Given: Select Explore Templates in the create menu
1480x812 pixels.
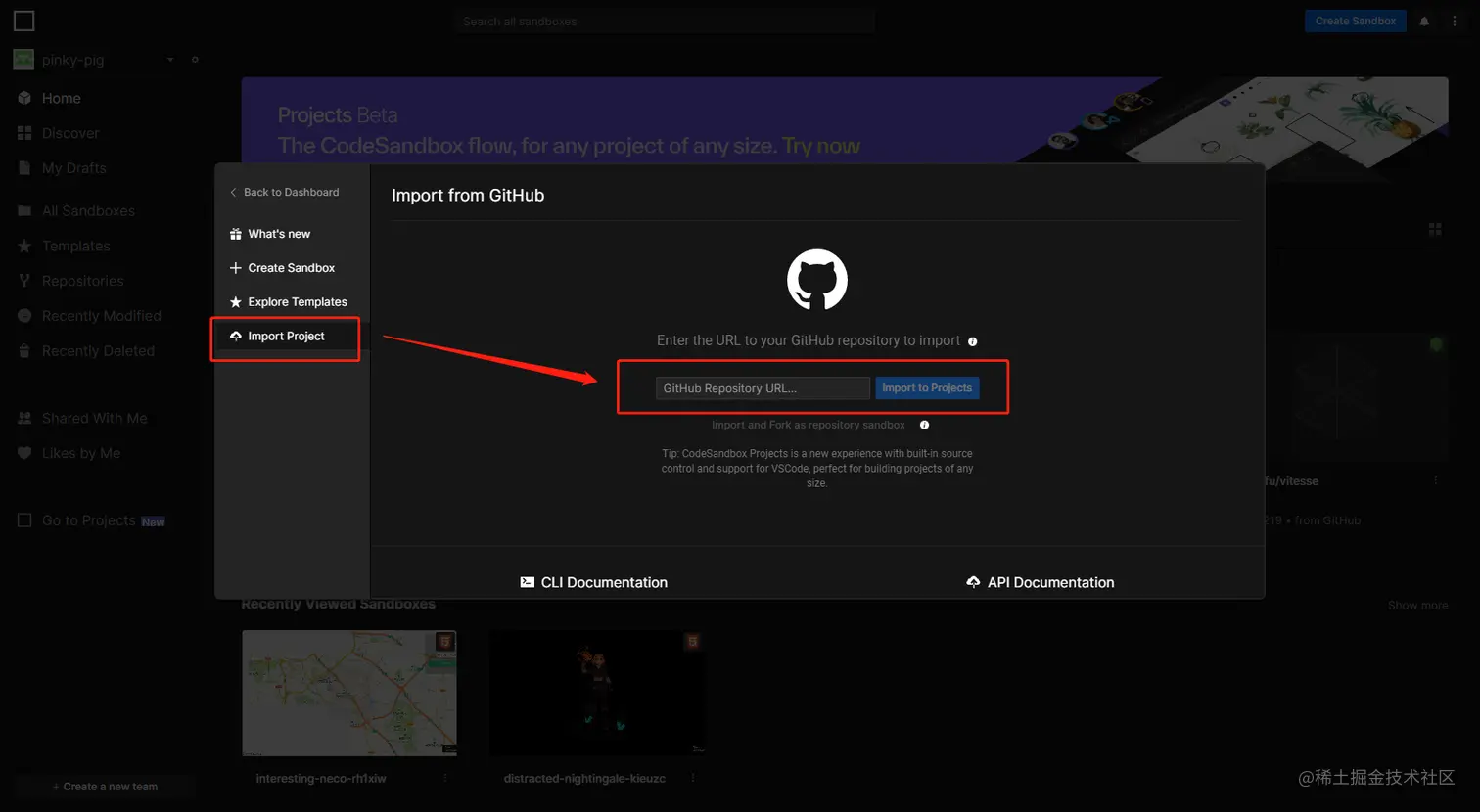Looking at the screenshot, I should click(x=296, y=301).
